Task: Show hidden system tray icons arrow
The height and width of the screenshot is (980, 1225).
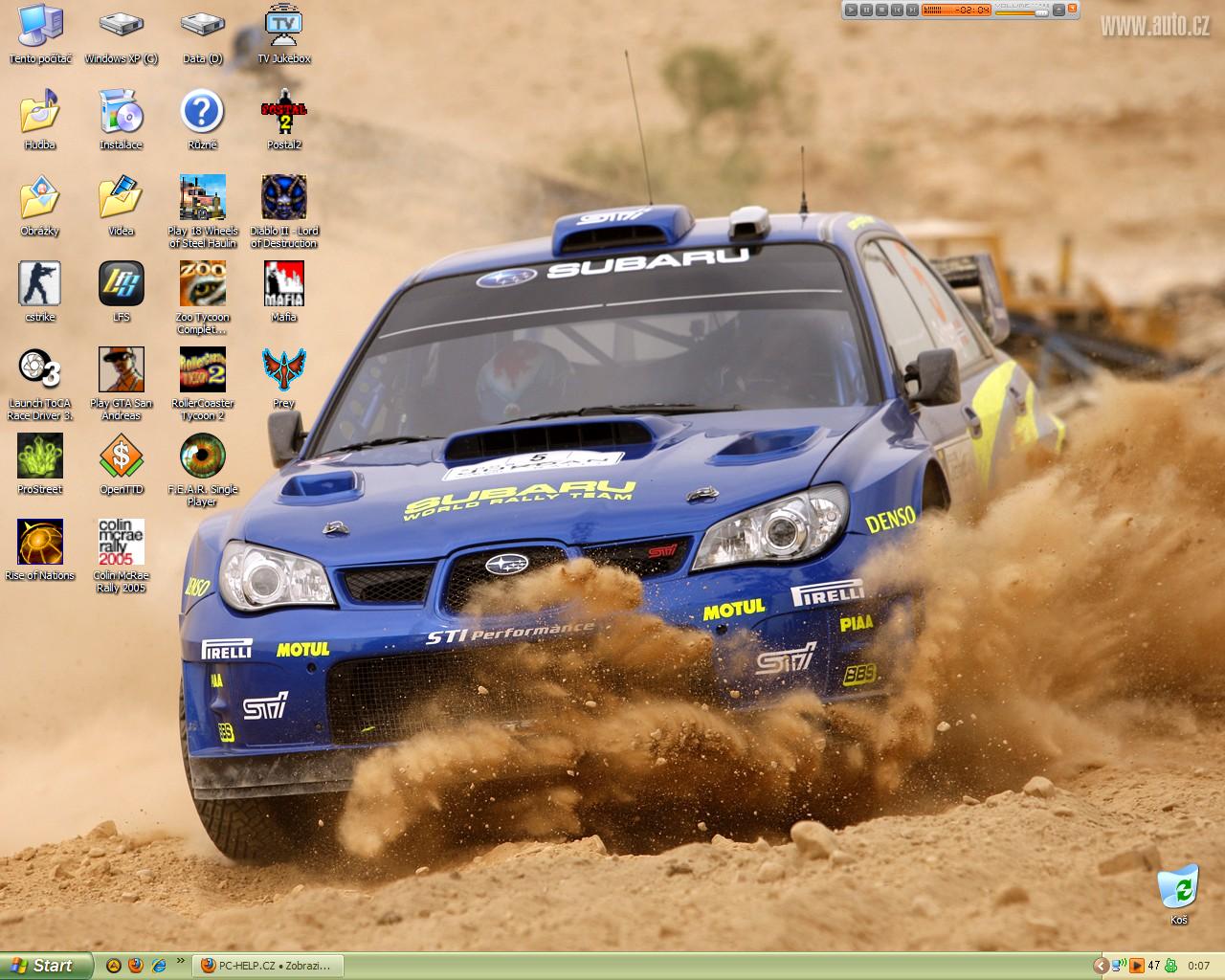Action: 1101,966
